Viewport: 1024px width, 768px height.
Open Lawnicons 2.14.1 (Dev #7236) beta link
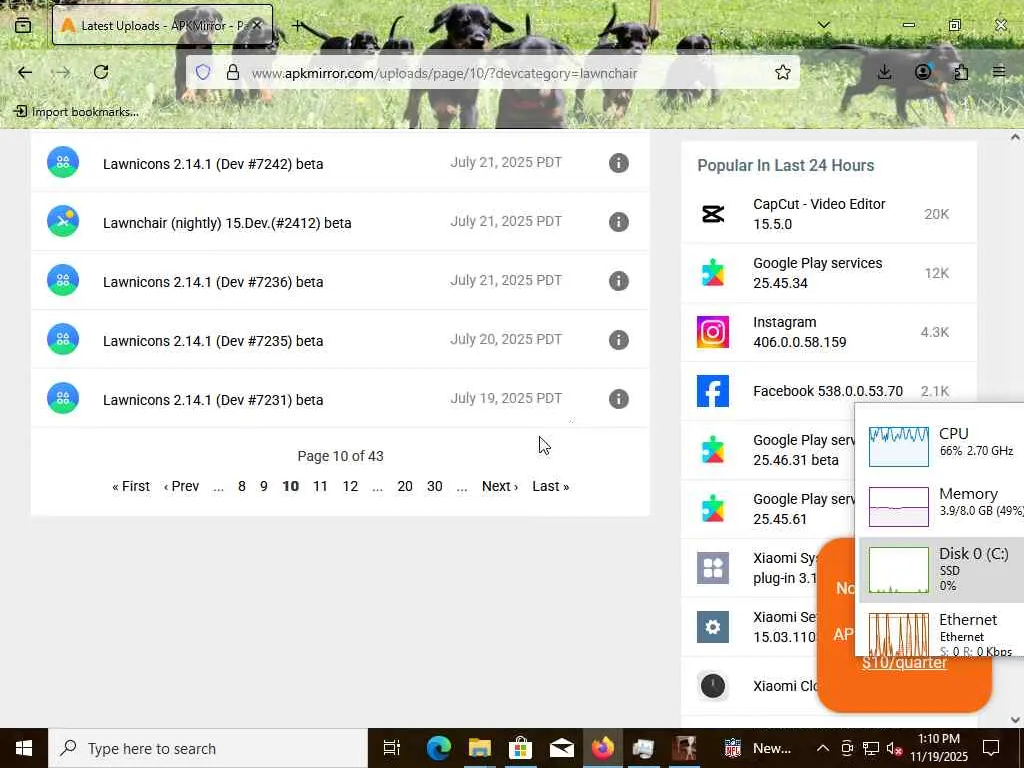213,281
